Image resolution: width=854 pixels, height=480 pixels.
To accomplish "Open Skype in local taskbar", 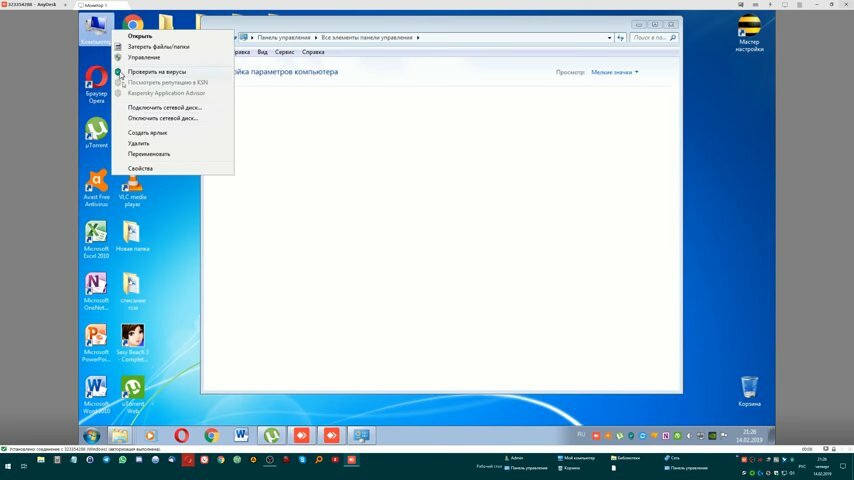I will pos(302,460).
